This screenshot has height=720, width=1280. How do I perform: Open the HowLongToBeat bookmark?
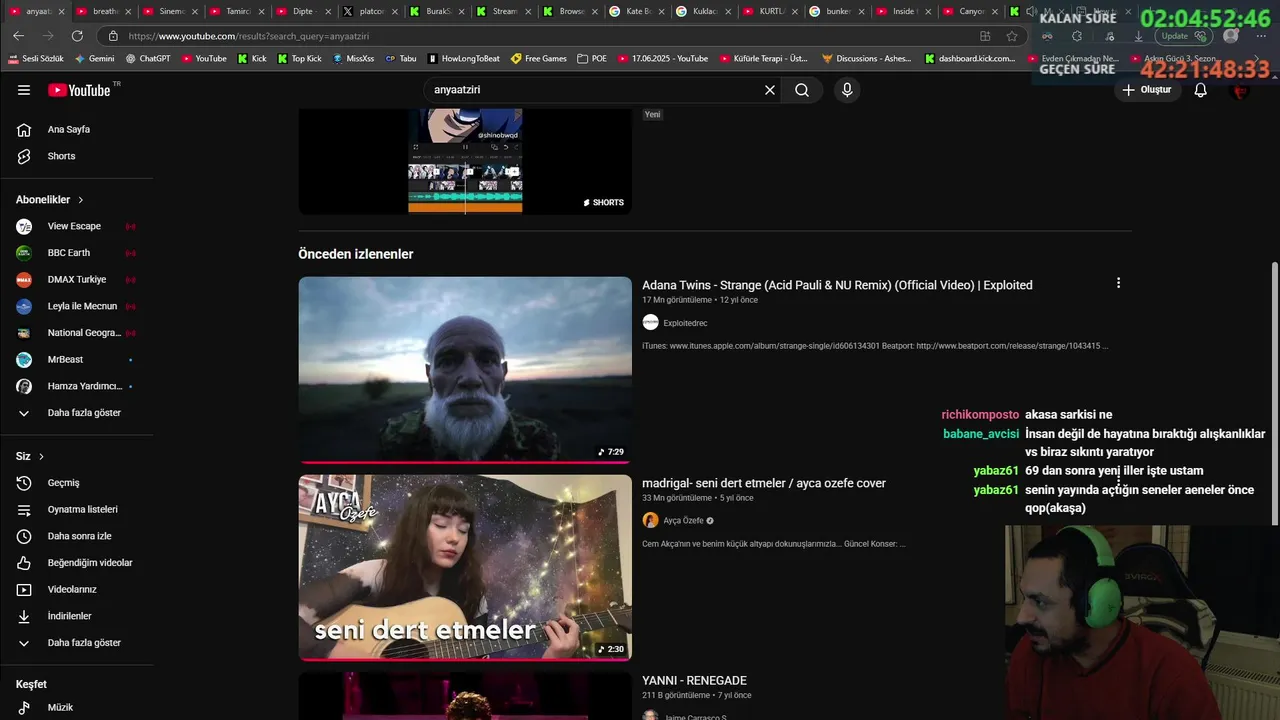point(463,58)
